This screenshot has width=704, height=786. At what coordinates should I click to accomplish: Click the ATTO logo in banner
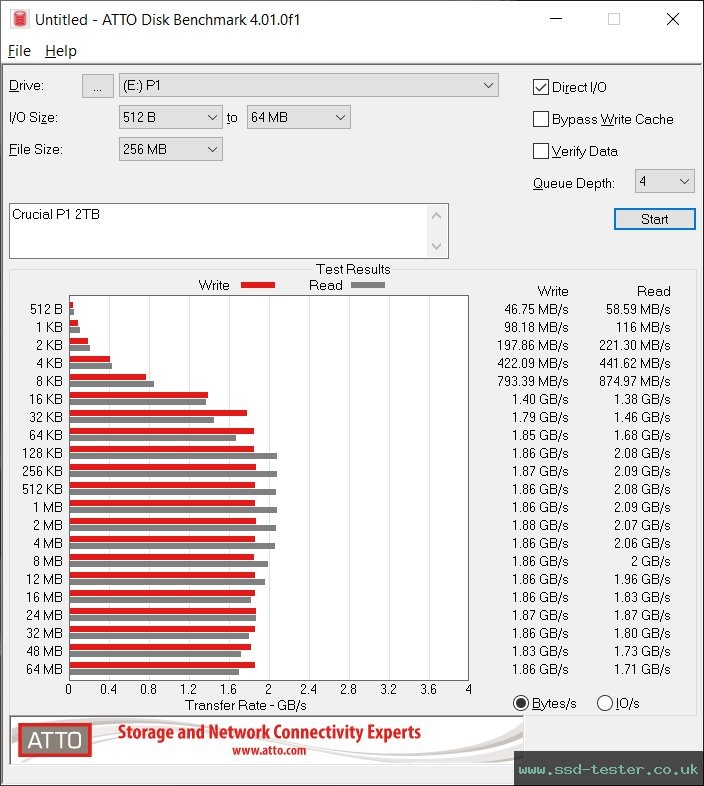(55, 740)
